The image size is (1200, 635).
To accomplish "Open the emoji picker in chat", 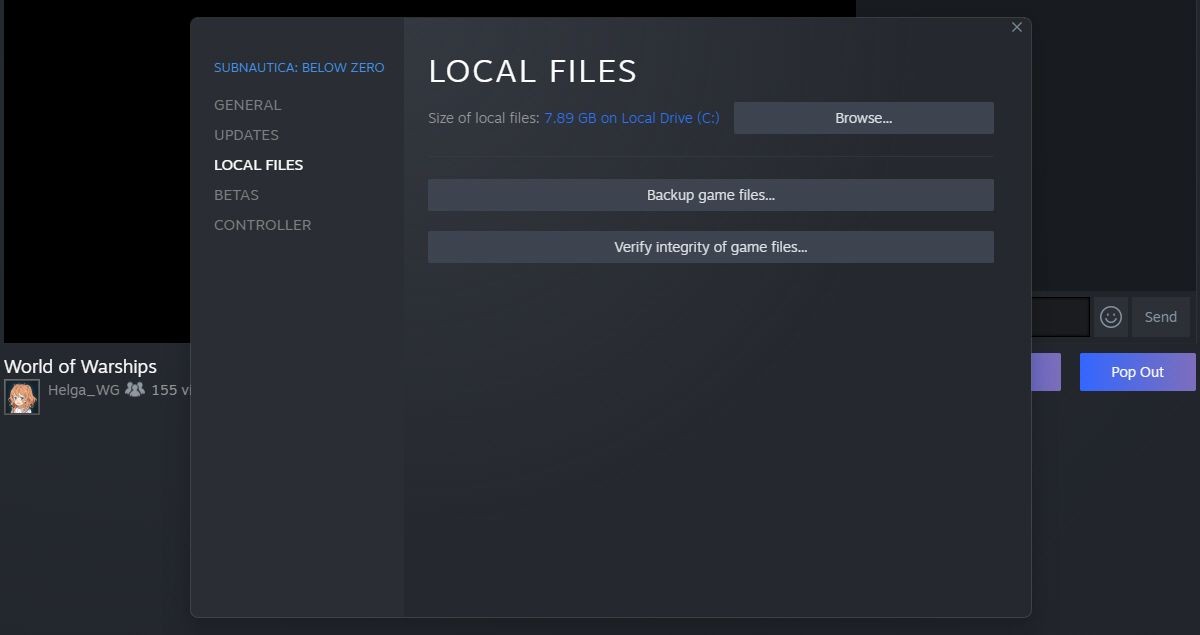I will pyautogui.click(x=1111, y=317).
